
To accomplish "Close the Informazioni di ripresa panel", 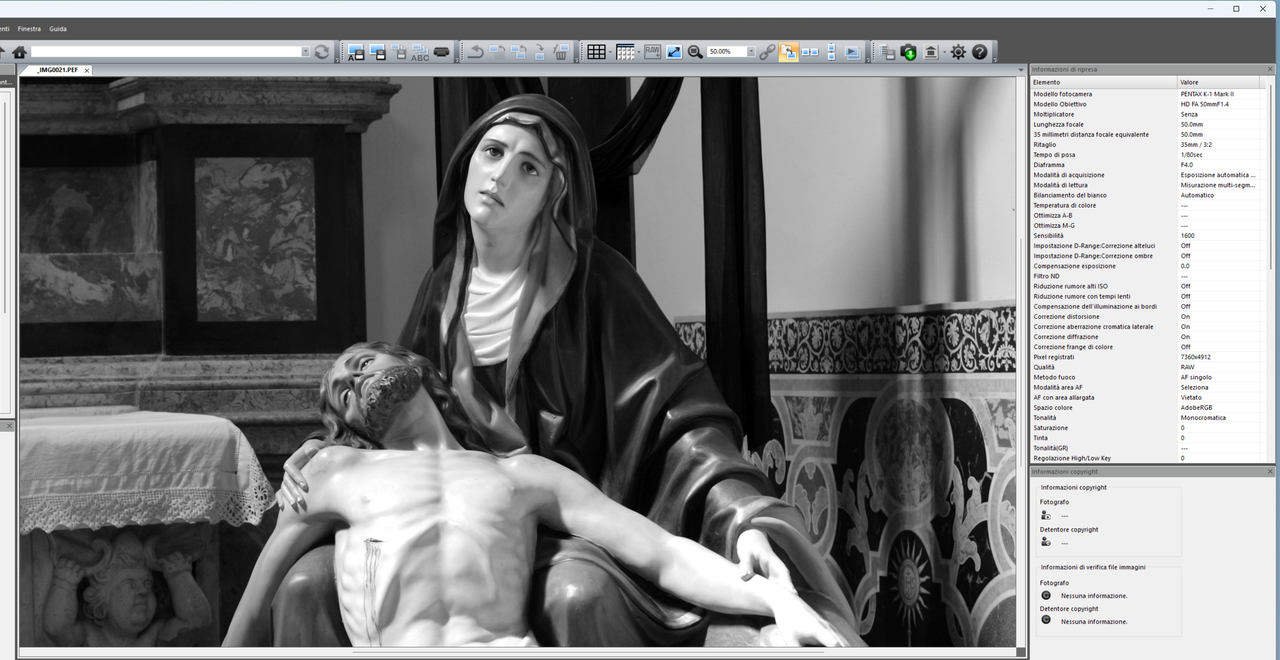I will pyautogui.click(x=1270, y=69).
